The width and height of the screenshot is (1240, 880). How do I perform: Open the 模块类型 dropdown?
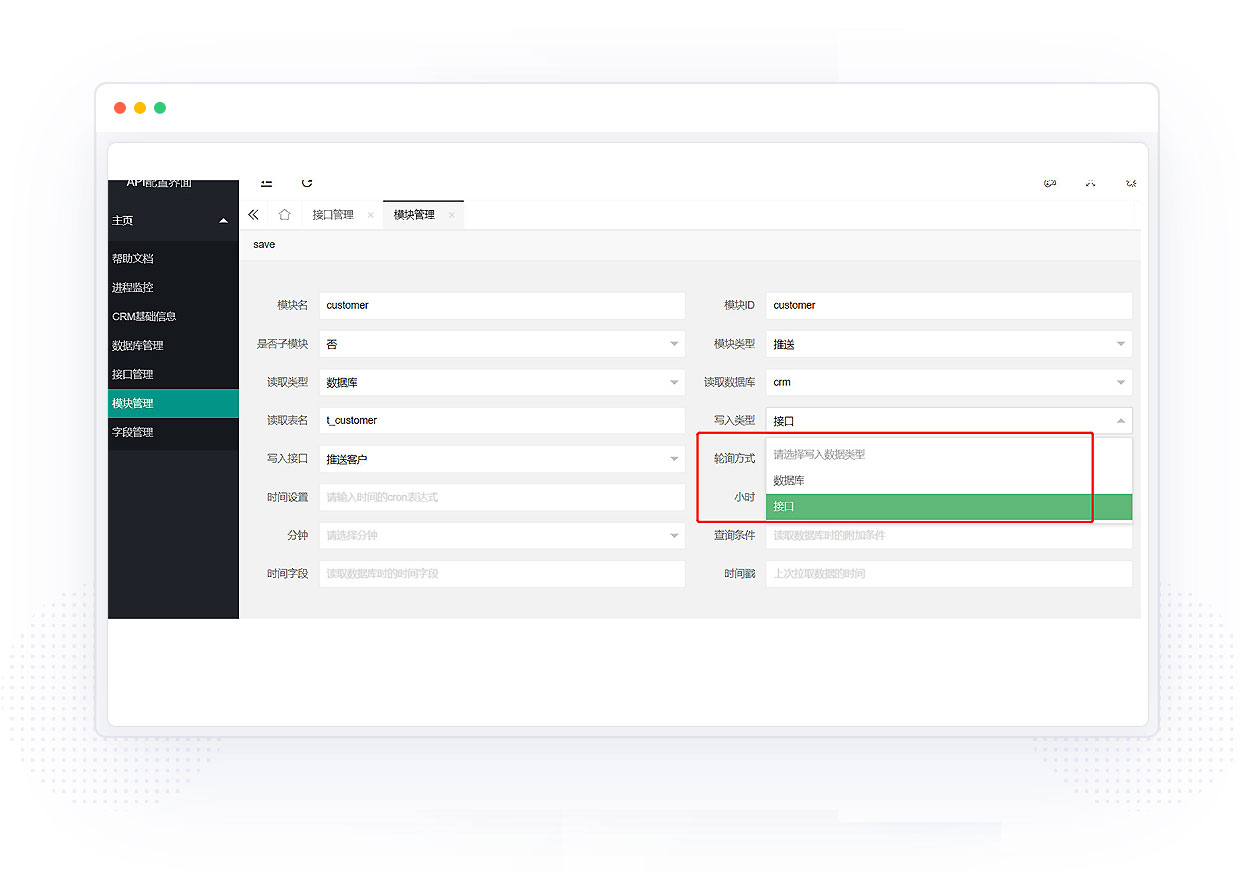(949, 344)
